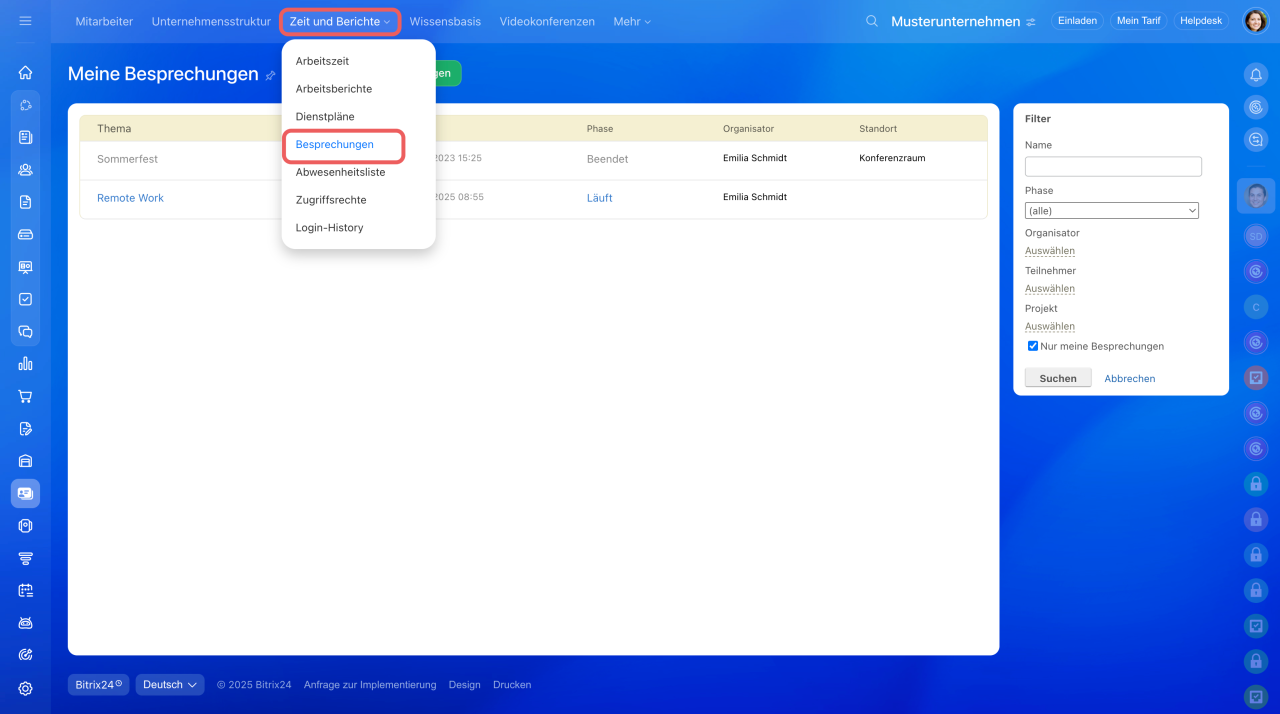The width and height of the screenshot is (1280, 714).
Task: Click the Thema column header
Action: tap(114, 129)
